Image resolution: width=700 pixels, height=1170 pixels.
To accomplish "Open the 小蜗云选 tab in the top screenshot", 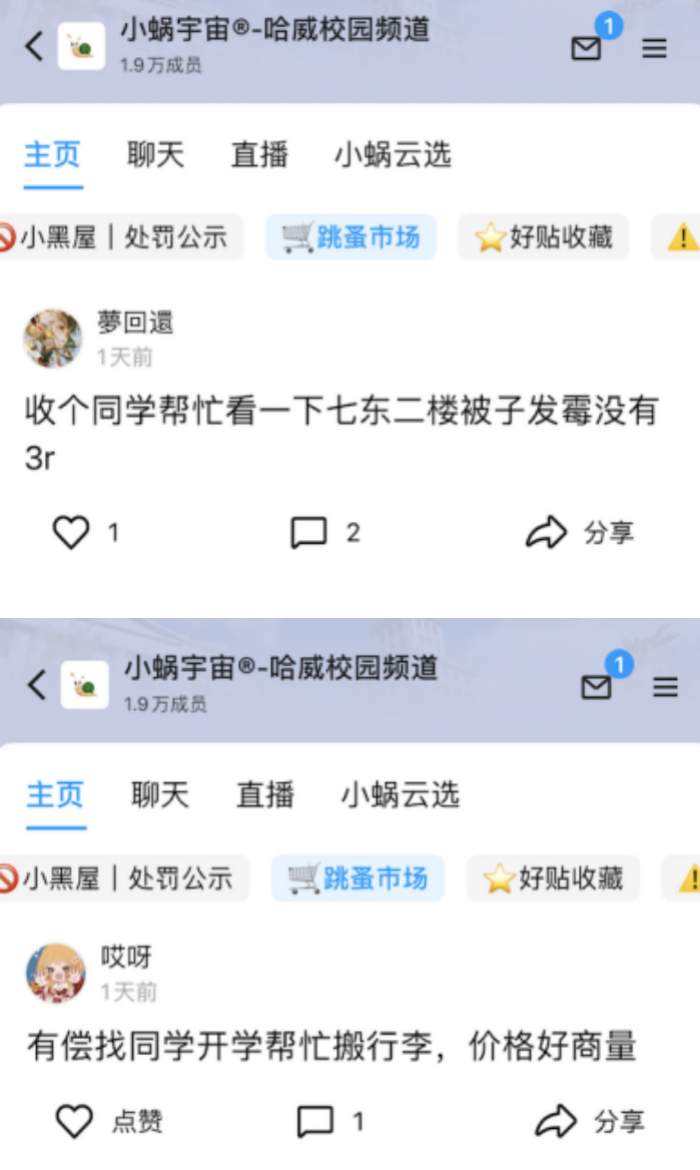I will (x=393, y=155).
